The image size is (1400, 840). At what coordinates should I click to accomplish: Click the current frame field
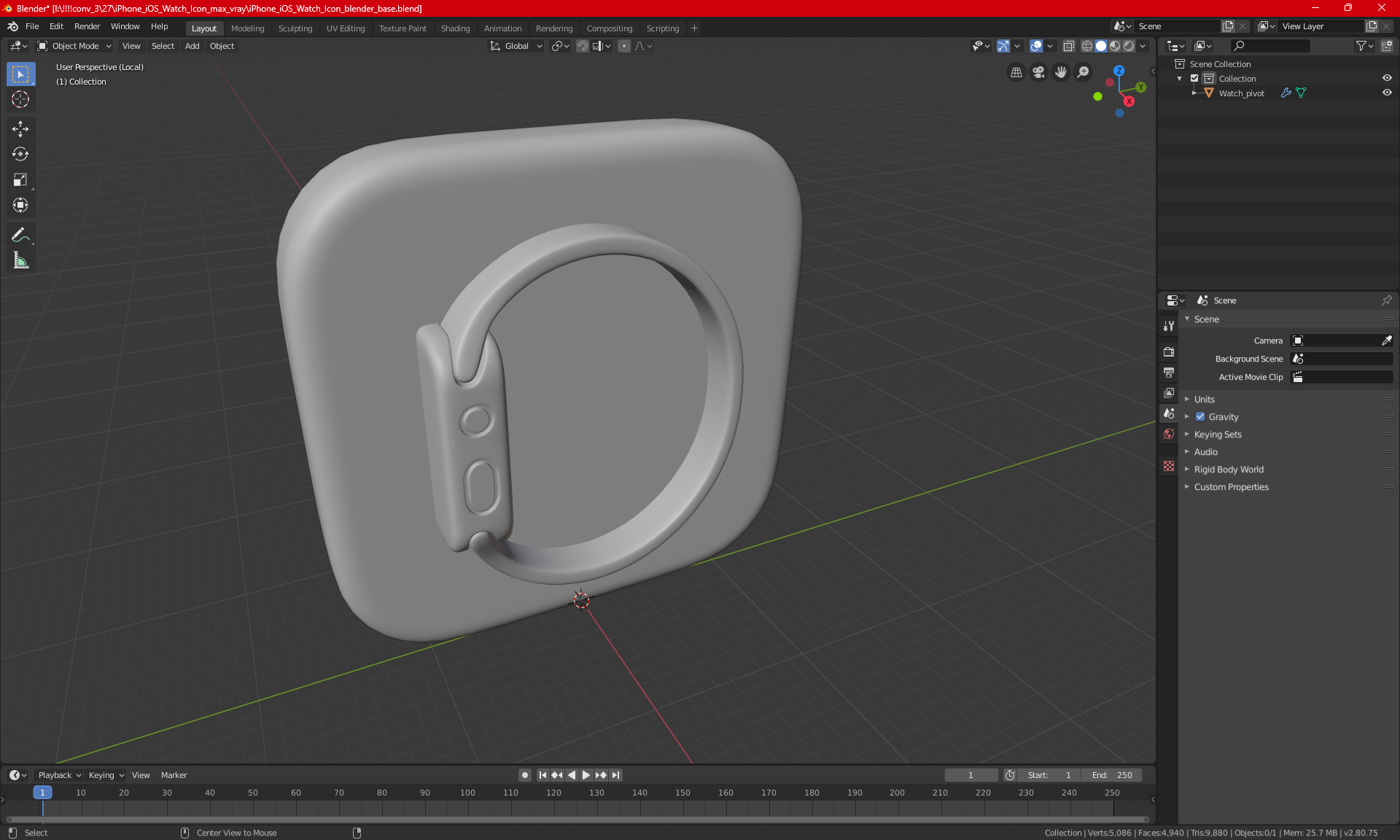(x=971, y=775)
